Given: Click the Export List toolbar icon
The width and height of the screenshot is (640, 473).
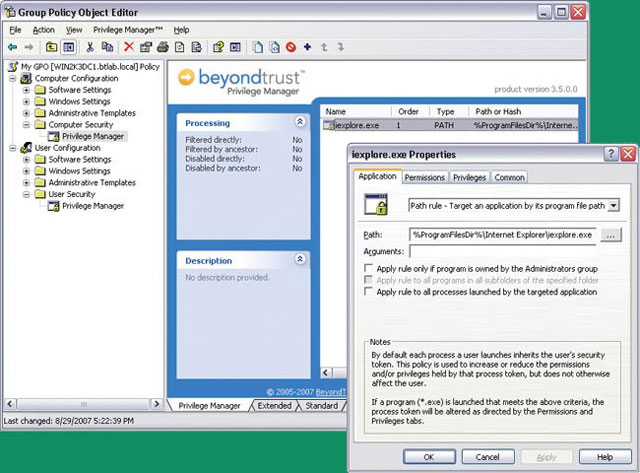Looking at the screenshot, I should (x=197, y=47).
